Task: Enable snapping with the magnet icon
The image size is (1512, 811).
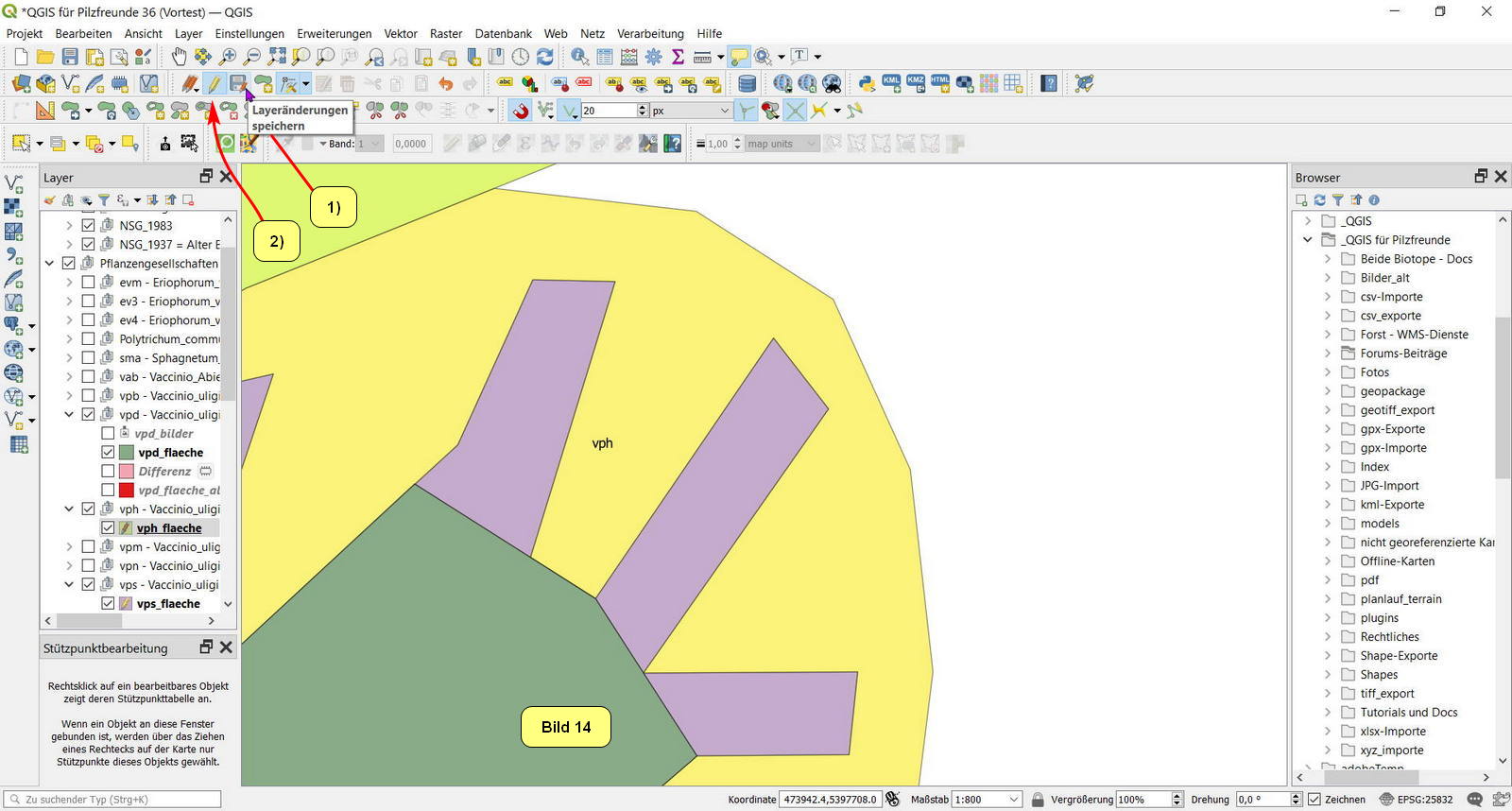Action: click(521, 112)
